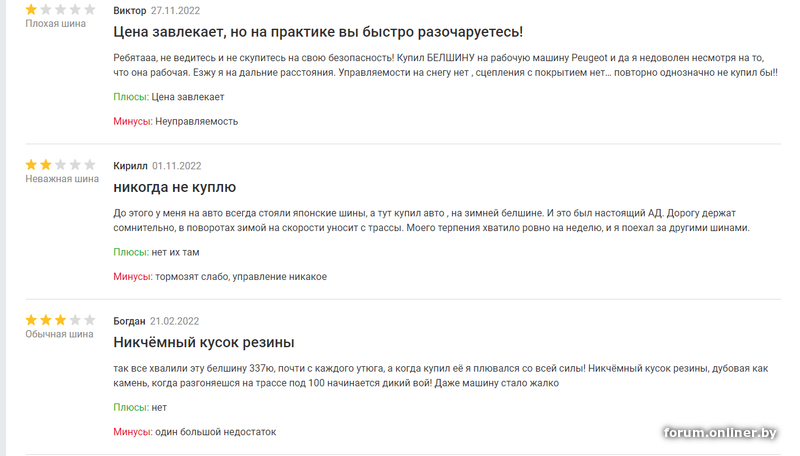Click the second gold star in Кирилл's rating
This screenshot has height=456, width=800.
click(x=46, y=164)
